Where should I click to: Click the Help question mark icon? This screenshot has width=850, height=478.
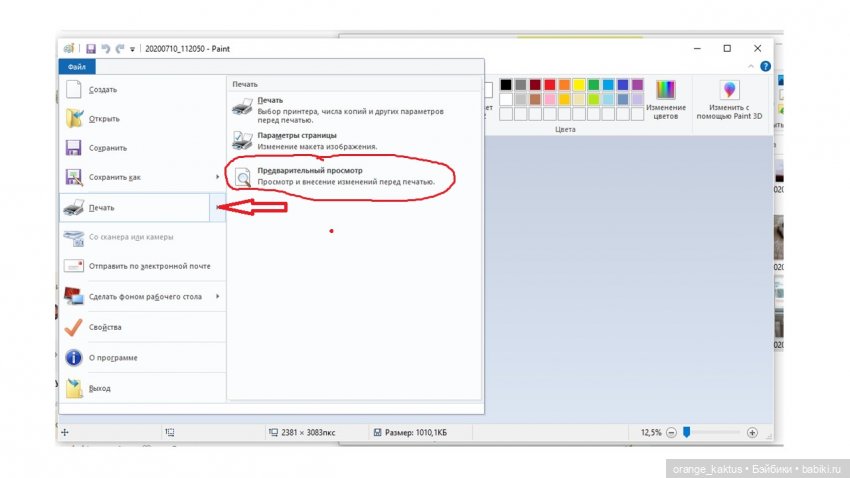tap(765, 66)
